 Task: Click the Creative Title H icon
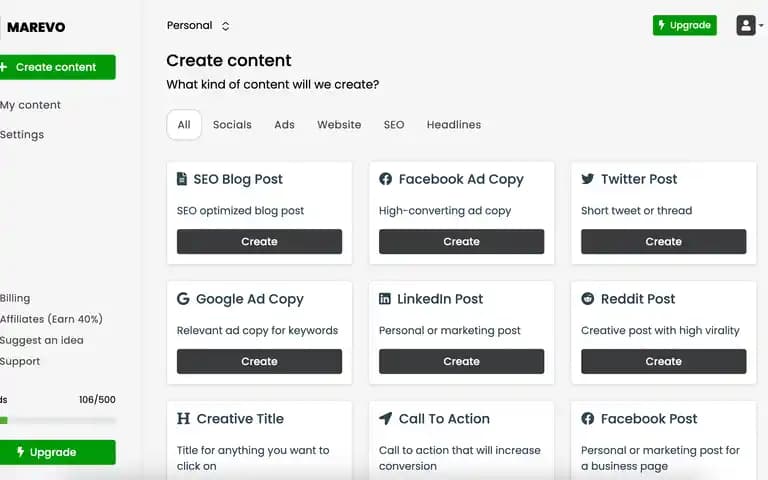[x=183, y=418]
